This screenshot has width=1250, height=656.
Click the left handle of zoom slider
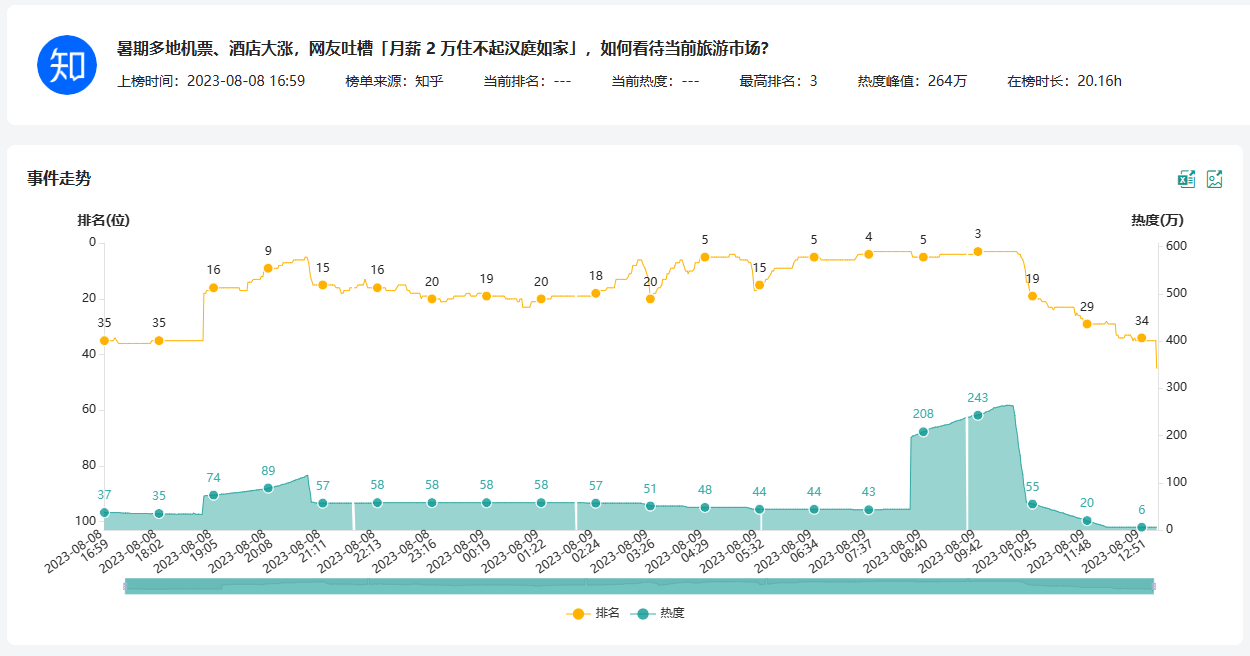click(x=125, y=585)
